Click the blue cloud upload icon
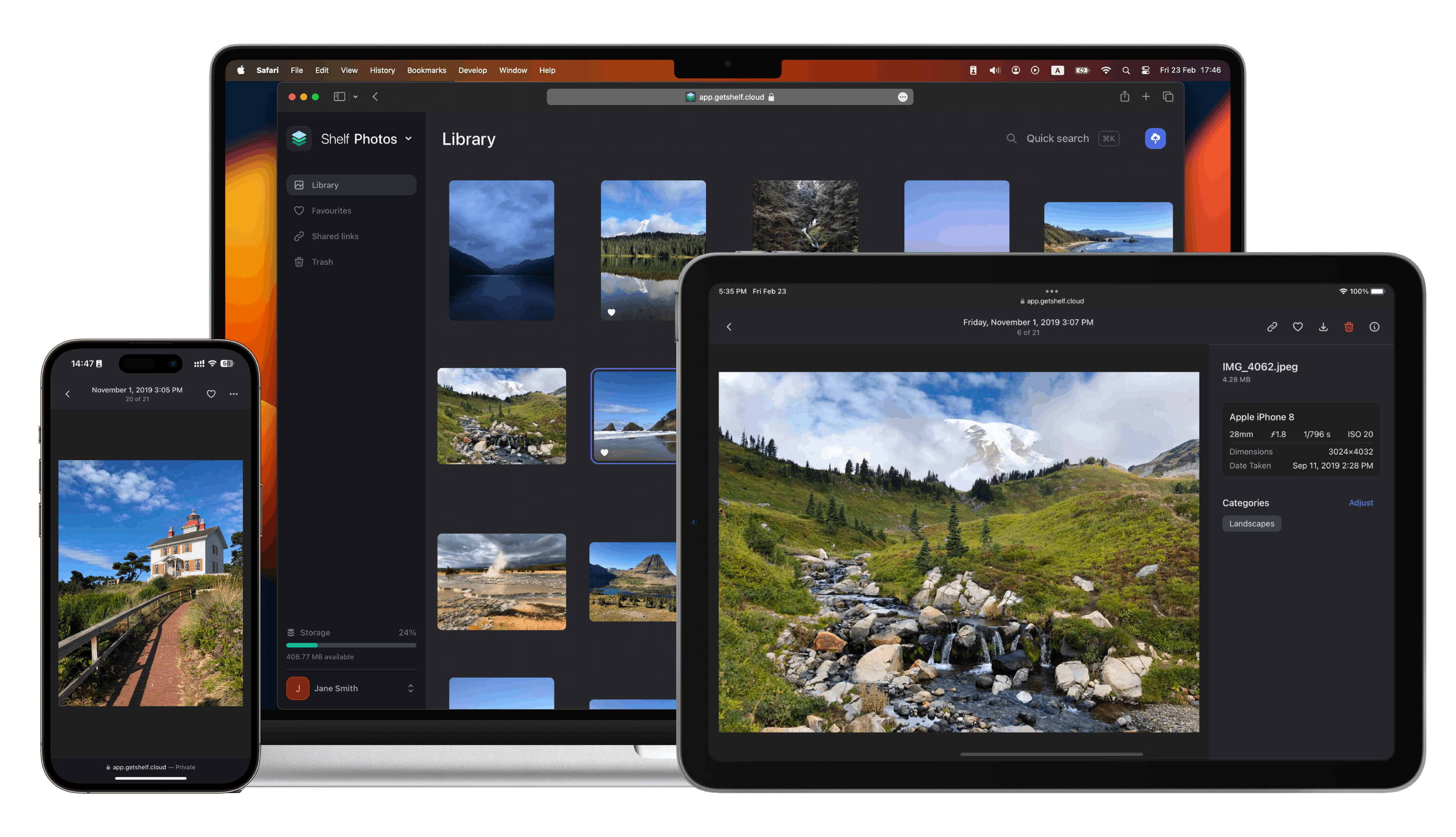 click(x=1155, y=139)
